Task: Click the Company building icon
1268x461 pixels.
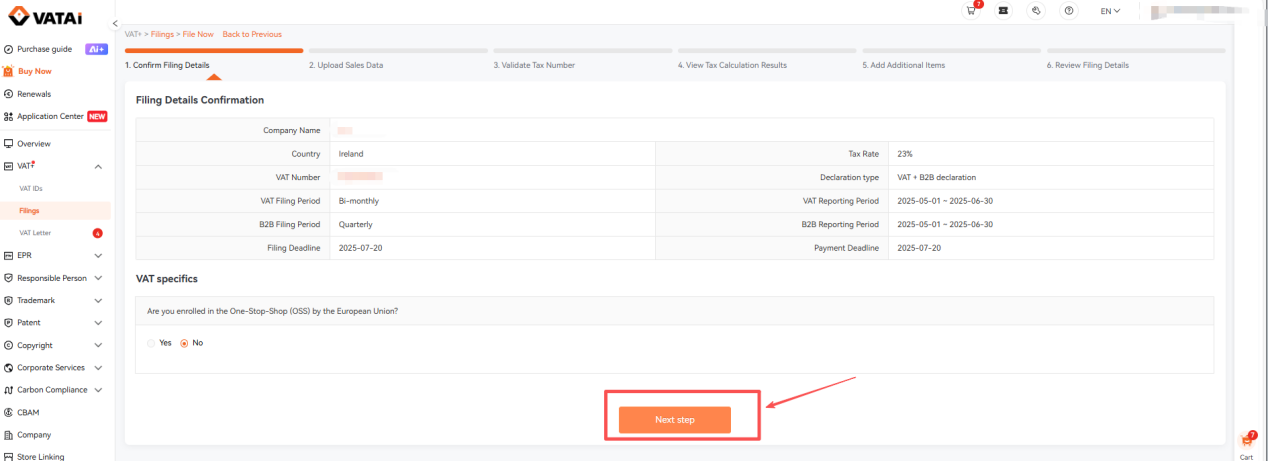Action: pos(8,435)
